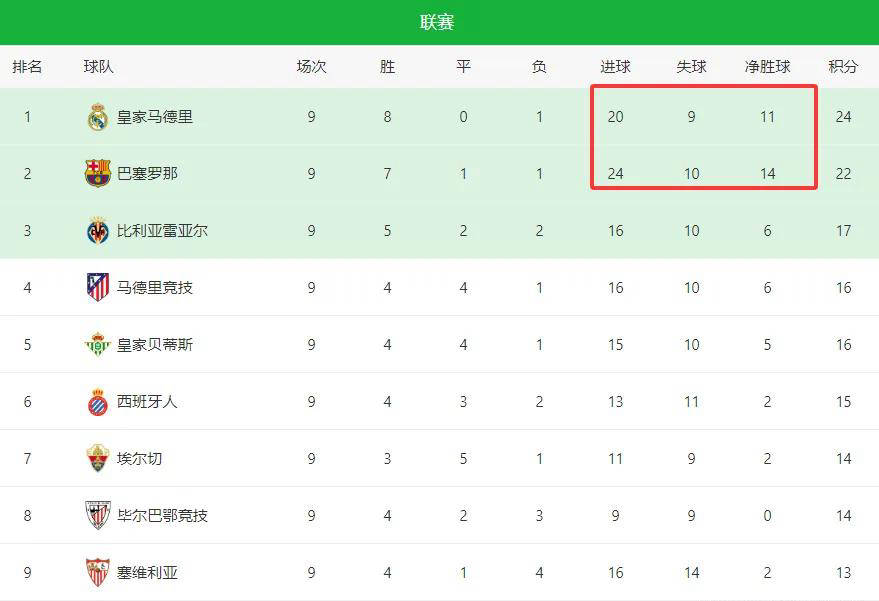The image size is (879, 601).
Task: Click the 净胜球 column header
Action: coord(767,67)
